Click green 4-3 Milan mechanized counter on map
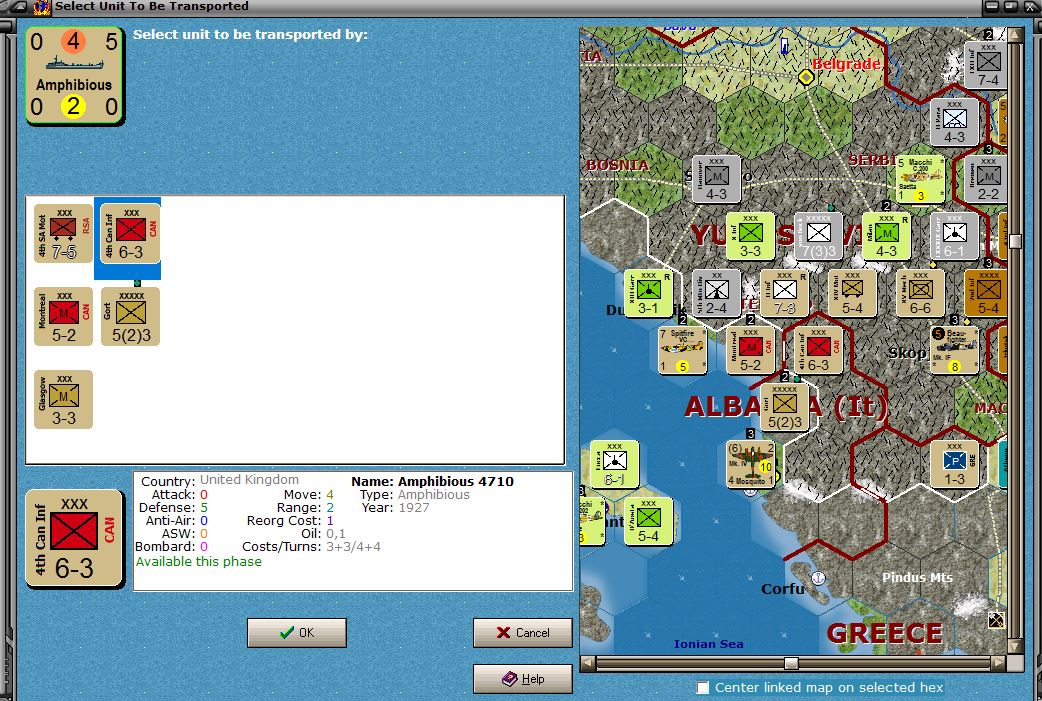The width and height of the screenshot is (1042, 701). pos(886,236)
